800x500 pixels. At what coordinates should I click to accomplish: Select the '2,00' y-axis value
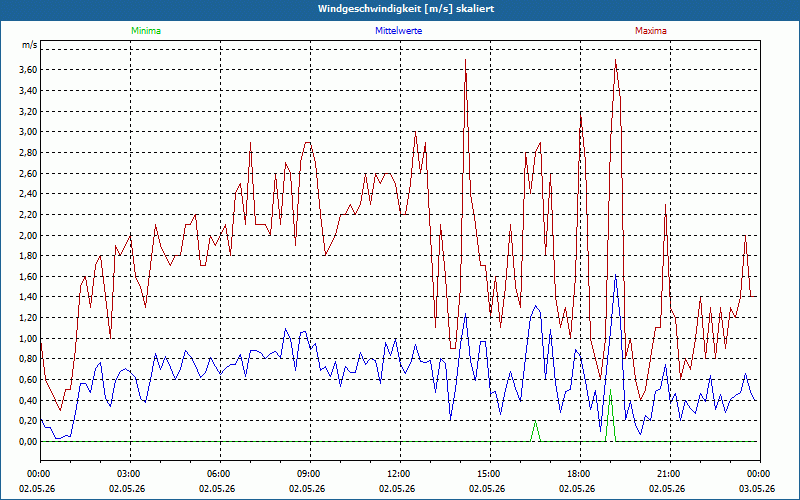tap(28, 235)
